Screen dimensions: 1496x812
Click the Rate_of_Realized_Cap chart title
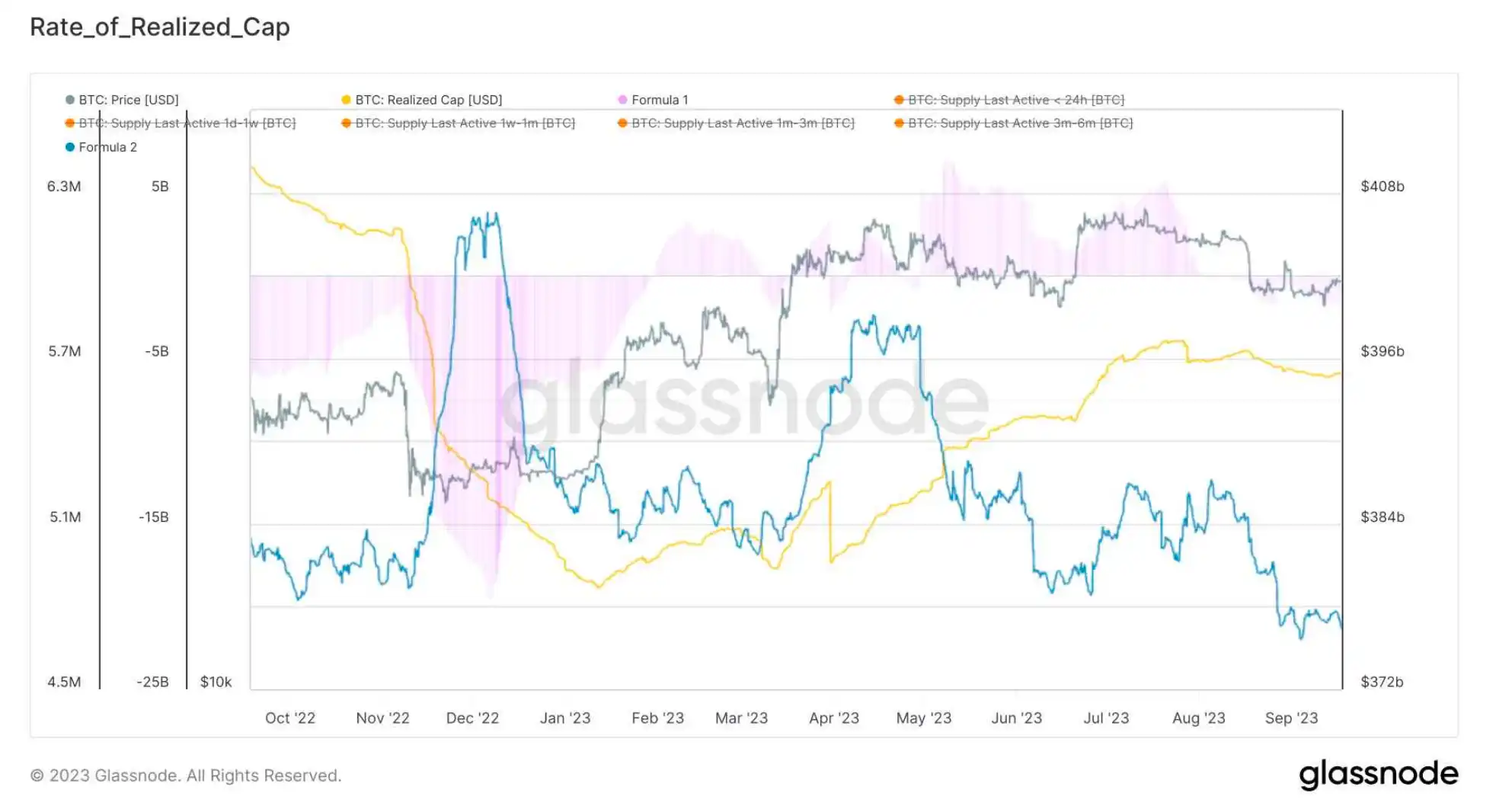click(x=160, y=27)
